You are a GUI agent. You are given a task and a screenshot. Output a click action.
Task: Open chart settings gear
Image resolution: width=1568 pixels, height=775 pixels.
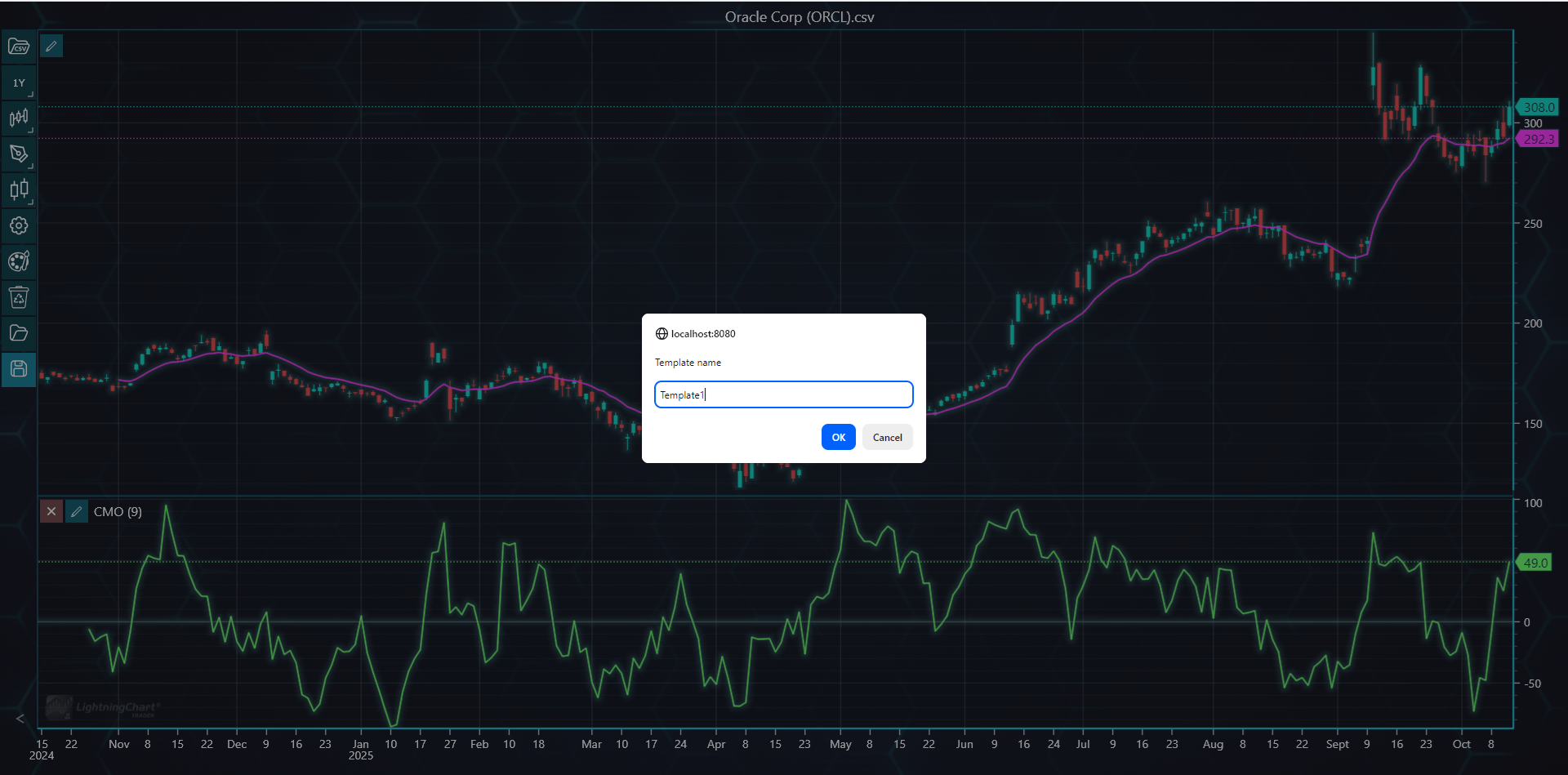pos(19,225)
